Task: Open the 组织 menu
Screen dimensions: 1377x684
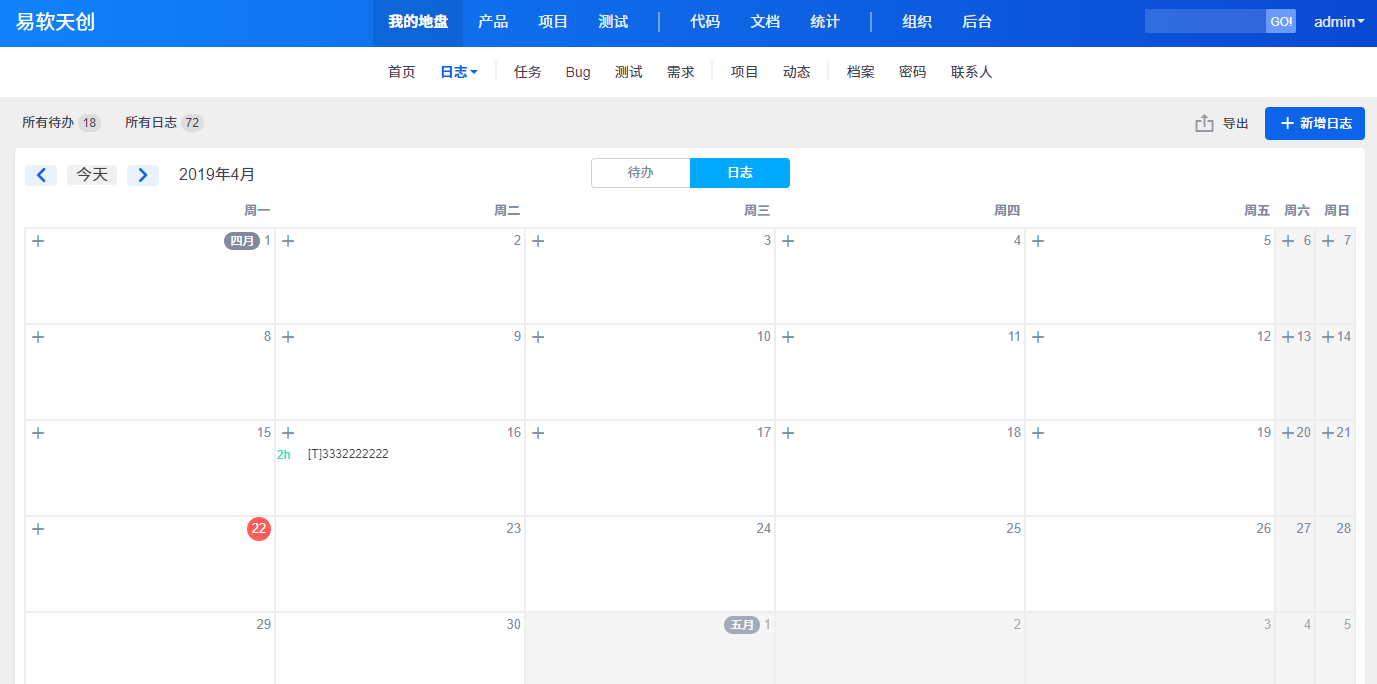Action: coord(917,22)
